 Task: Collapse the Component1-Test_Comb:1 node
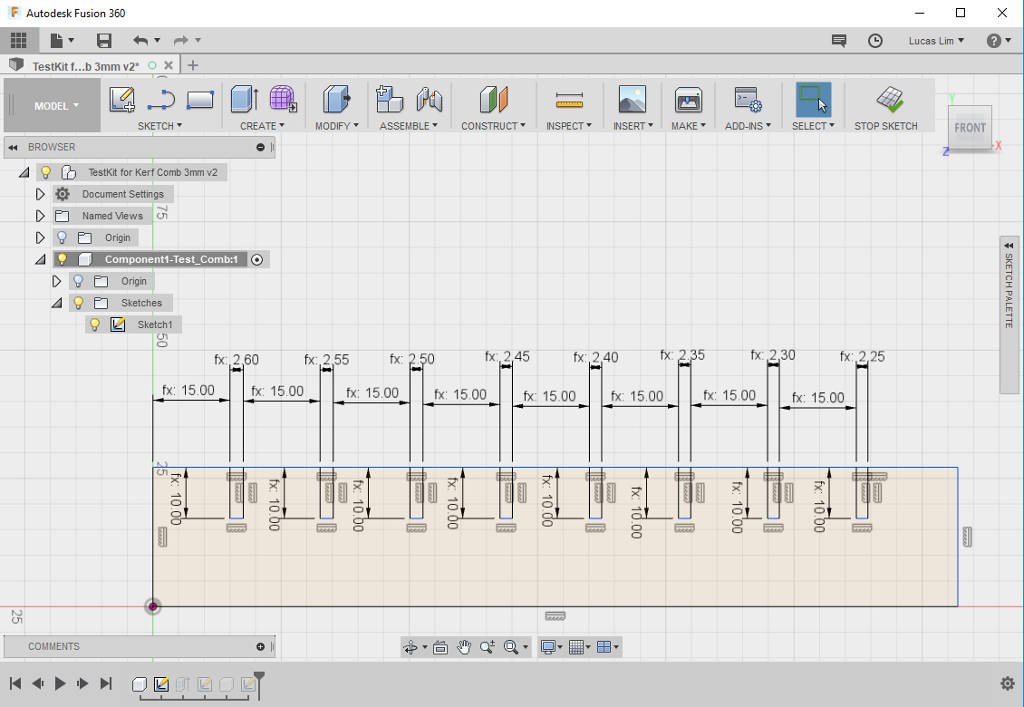pyautogui.click(x=40, y=259)
